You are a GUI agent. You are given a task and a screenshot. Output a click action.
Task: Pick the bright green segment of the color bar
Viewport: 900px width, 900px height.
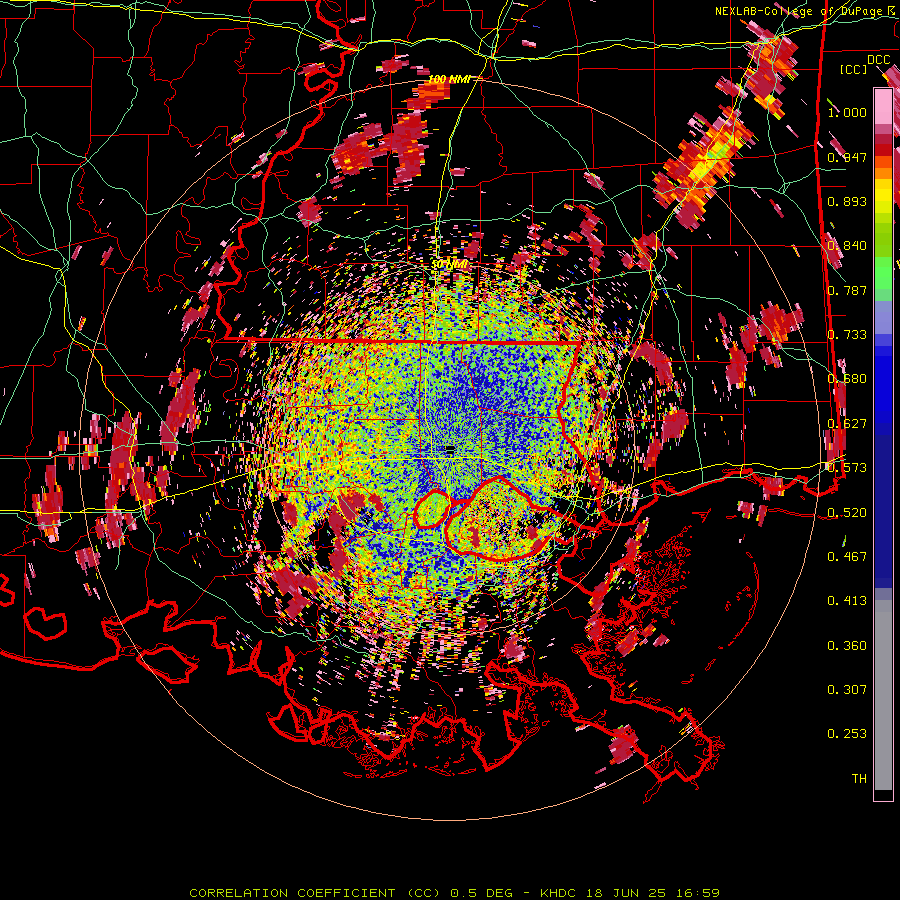pos(883,274)
